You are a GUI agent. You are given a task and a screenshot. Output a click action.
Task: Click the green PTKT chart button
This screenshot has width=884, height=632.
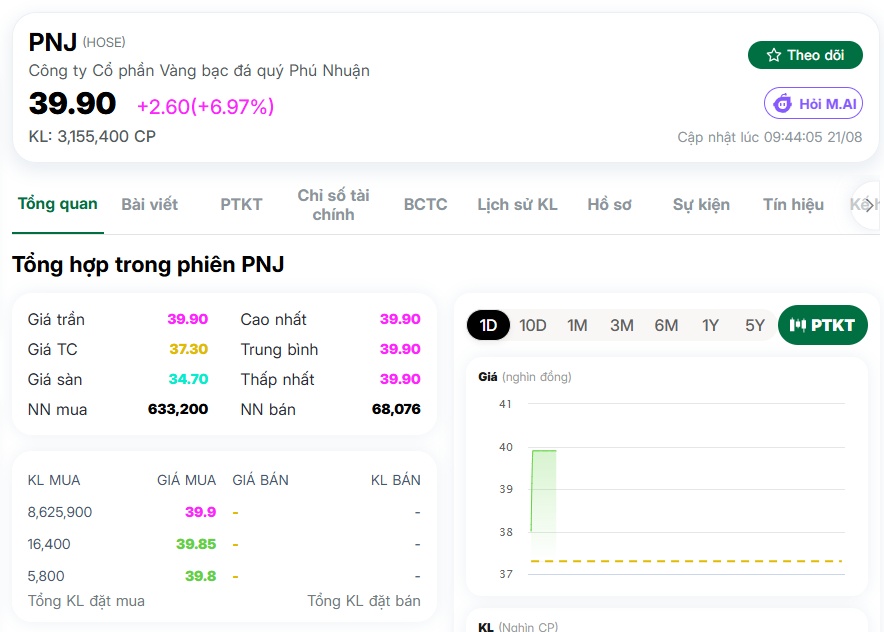823,325
